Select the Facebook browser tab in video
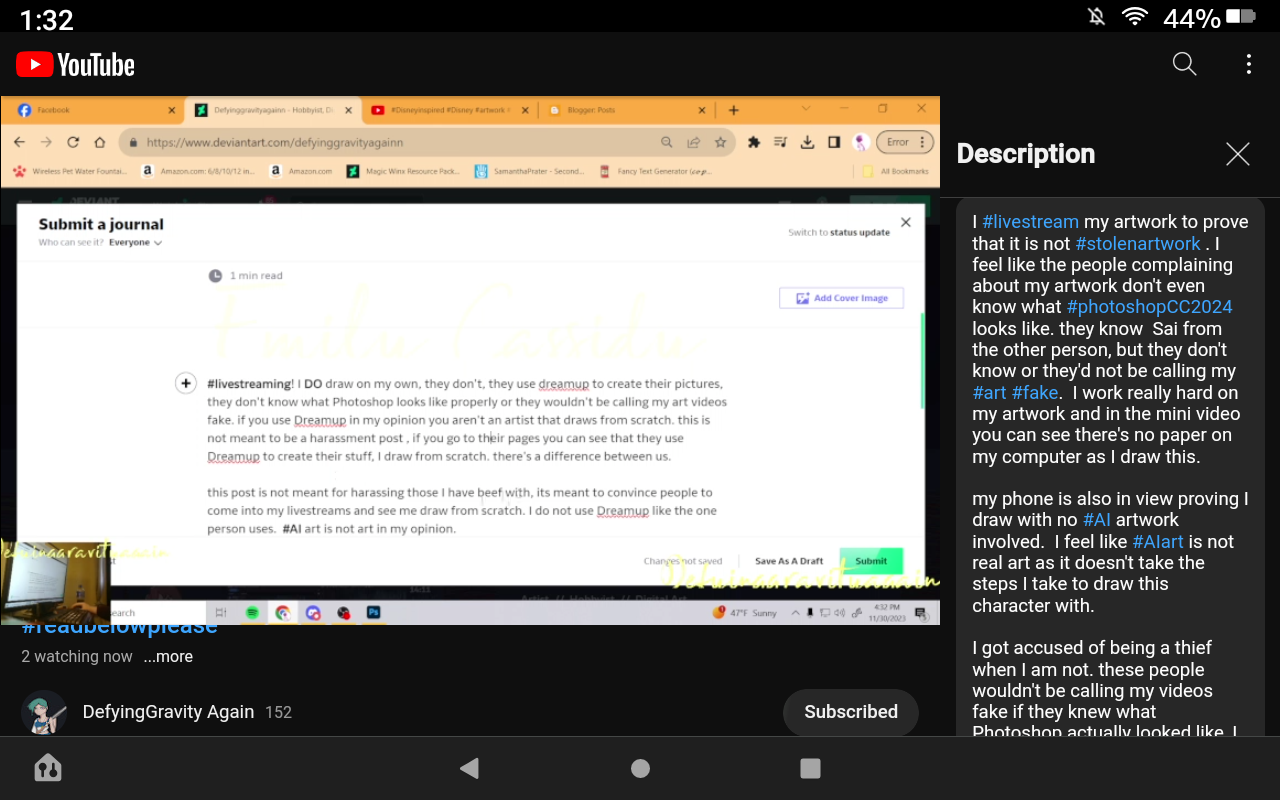 point(97,110)
